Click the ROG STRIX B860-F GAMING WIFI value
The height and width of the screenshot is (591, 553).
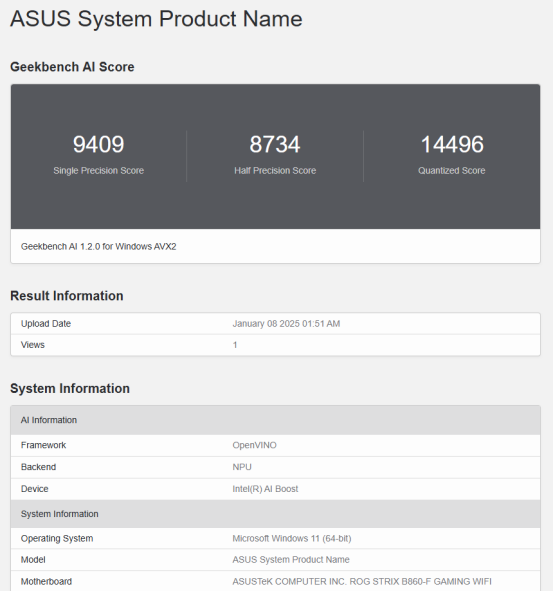(x=420, y=582)
